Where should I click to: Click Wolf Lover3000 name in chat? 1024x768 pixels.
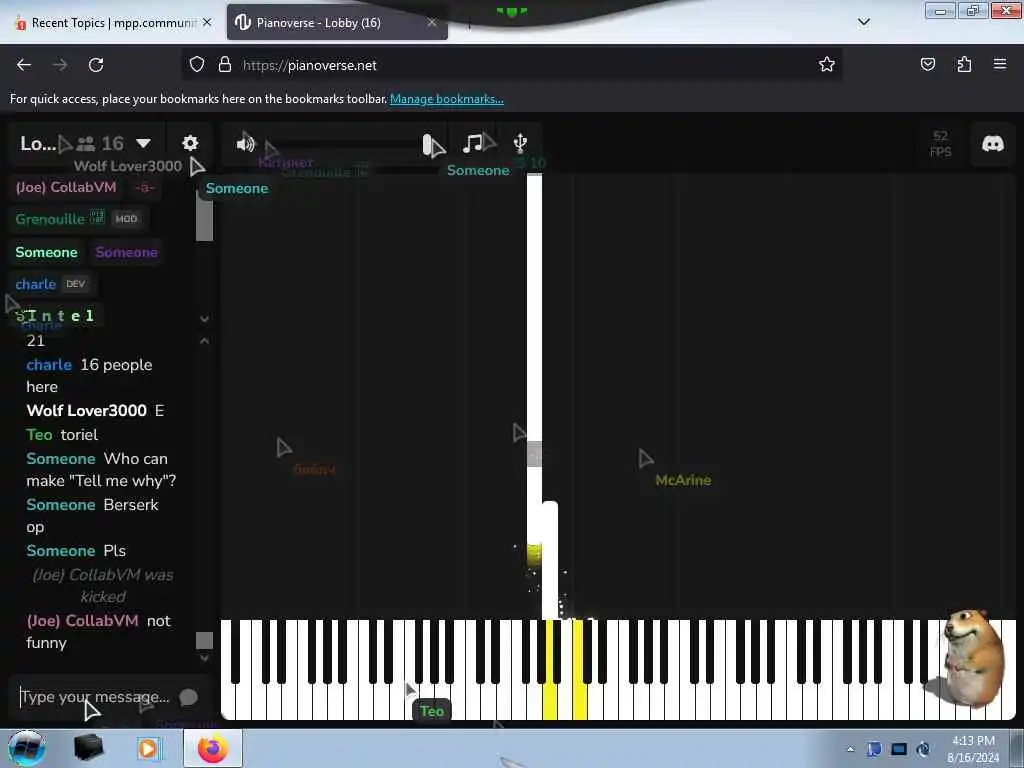(87, 411)
